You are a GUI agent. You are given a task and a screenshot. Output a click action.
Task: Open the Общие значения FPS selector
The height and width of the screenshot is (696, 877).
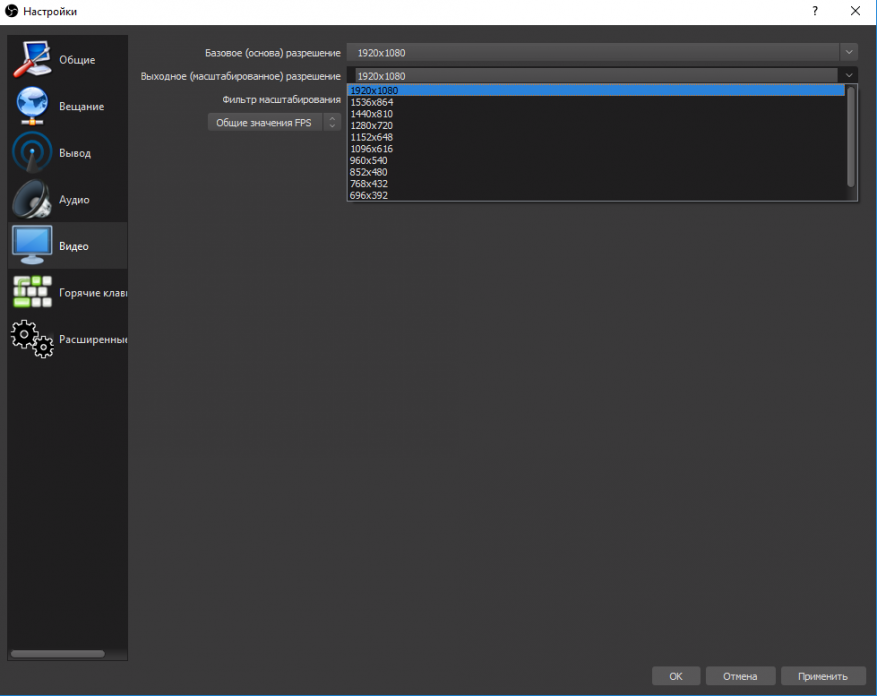[265, 122]
